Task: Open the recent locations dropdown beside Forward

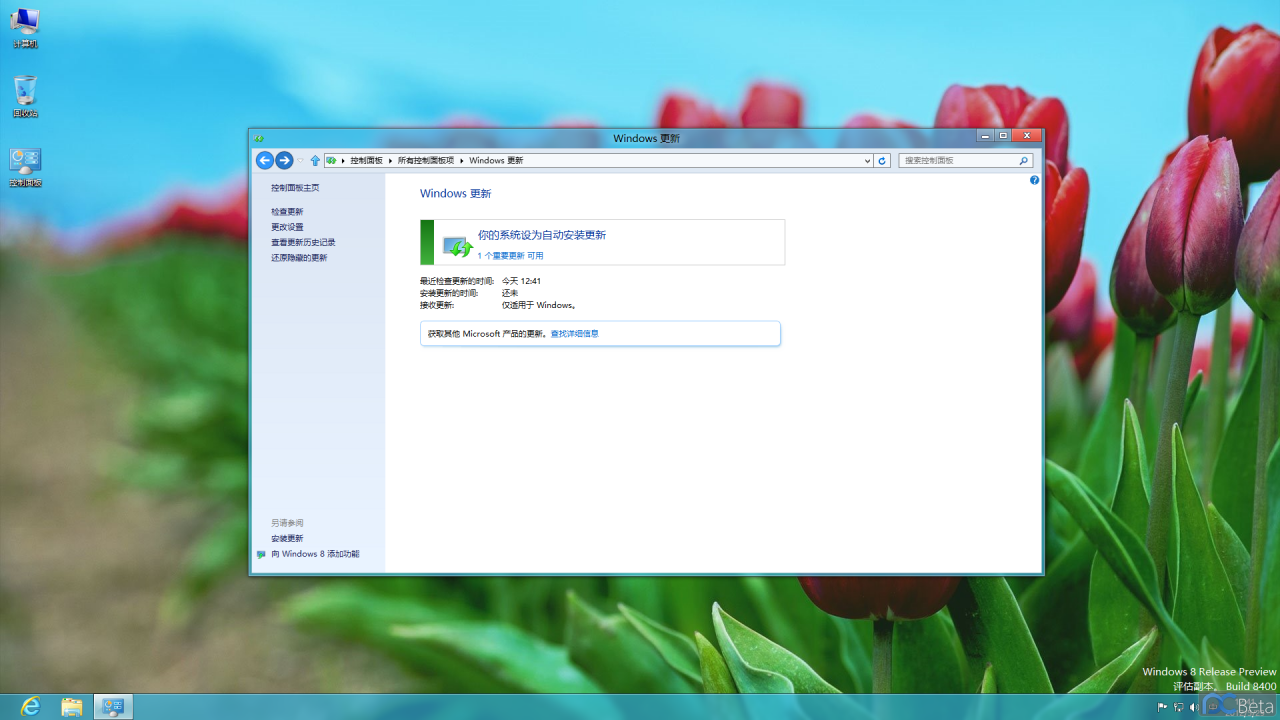Action: click(300, 160)
